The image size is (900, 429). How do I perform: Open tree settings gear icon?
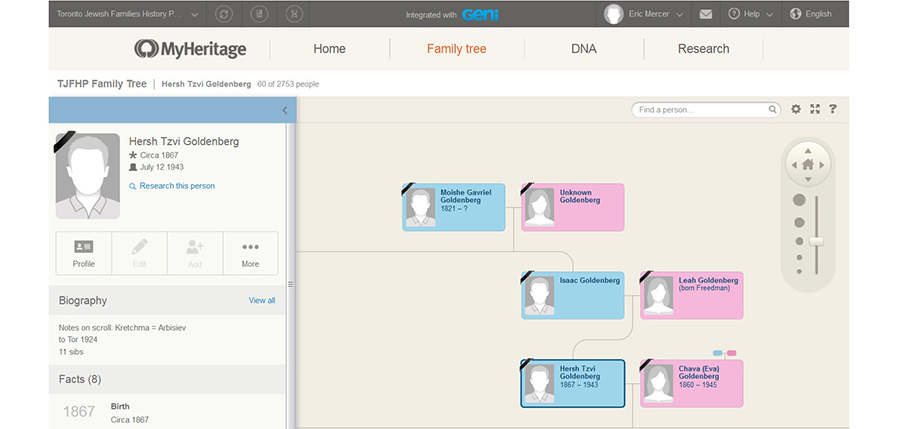tap(796, 109)
